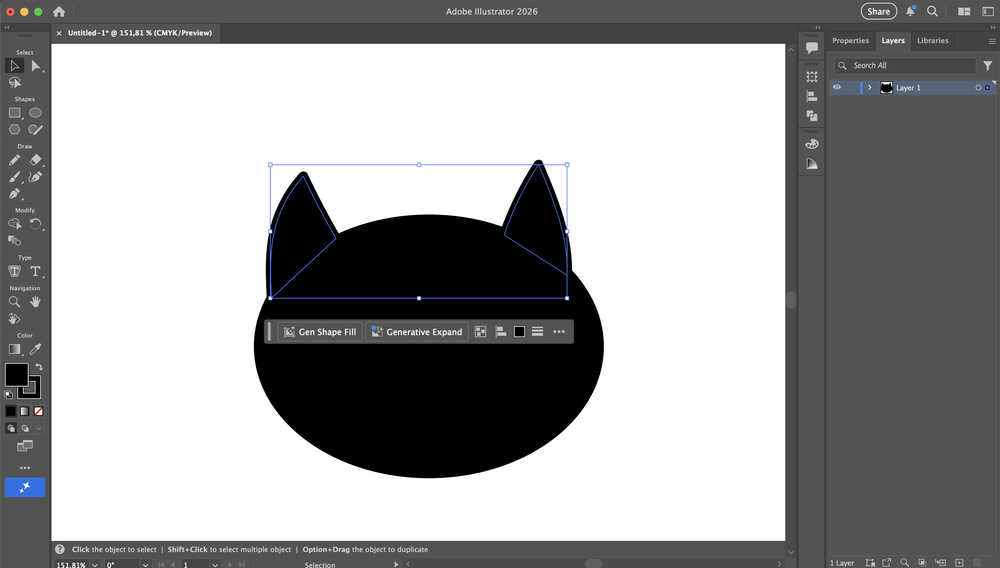1000x568 pixels.
Task: Open the Pathfinder panel icon
Action: (812, 115)
